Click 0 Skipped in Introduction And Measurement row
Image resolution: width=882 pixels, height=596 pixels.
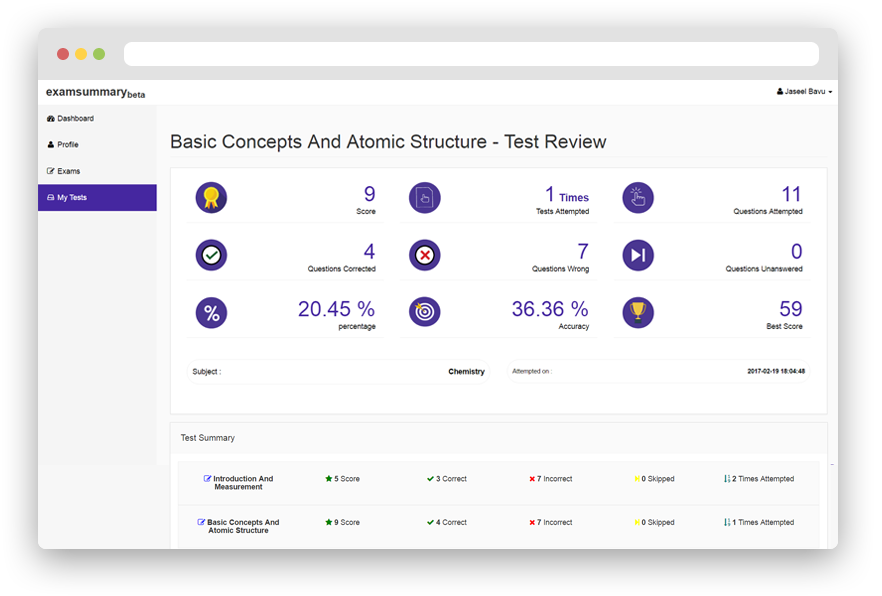pyautogui.click(x=658, y=479)
